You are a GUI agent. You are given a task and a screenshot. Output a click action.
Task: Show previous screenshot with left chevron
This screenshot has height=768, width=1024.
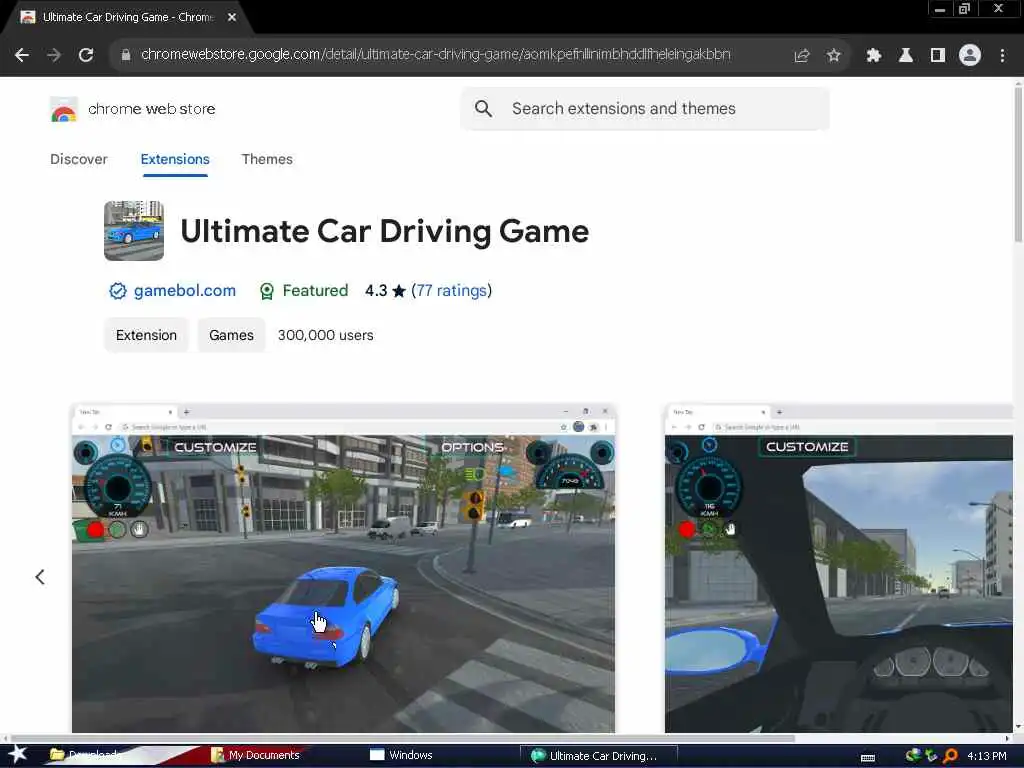[x=40, y=577]
